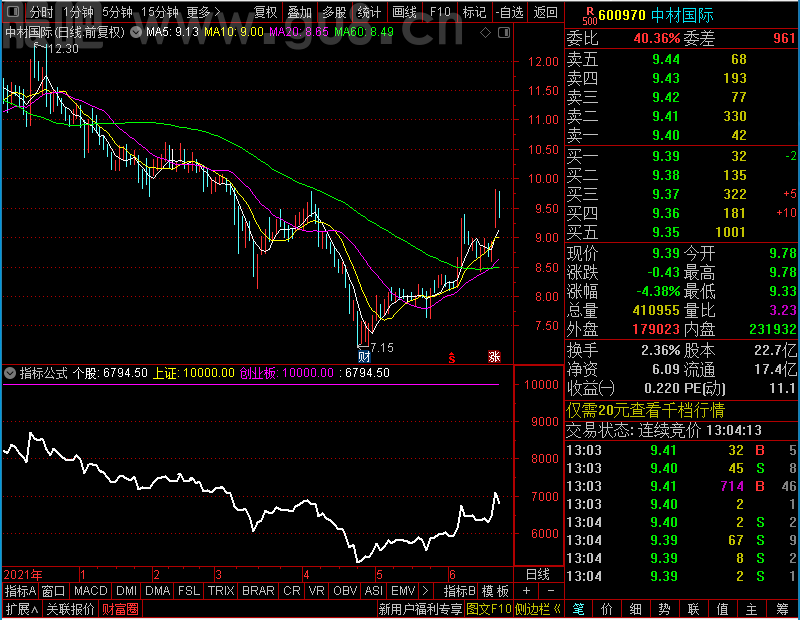800x620 pixels.
Task: Select the VR indicator
Action: click(x=316, y=591)
